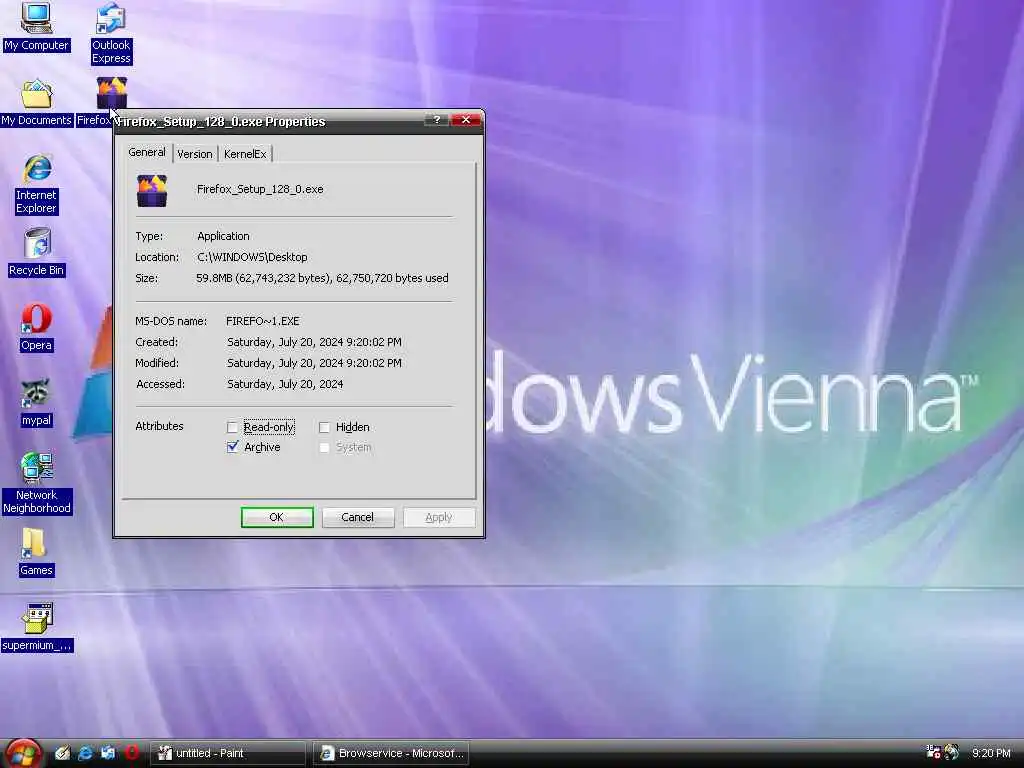Click the MS-DOS name FIREFO~1.EXE value
The image size is (1024, 768).
click(x=263, y=321)
